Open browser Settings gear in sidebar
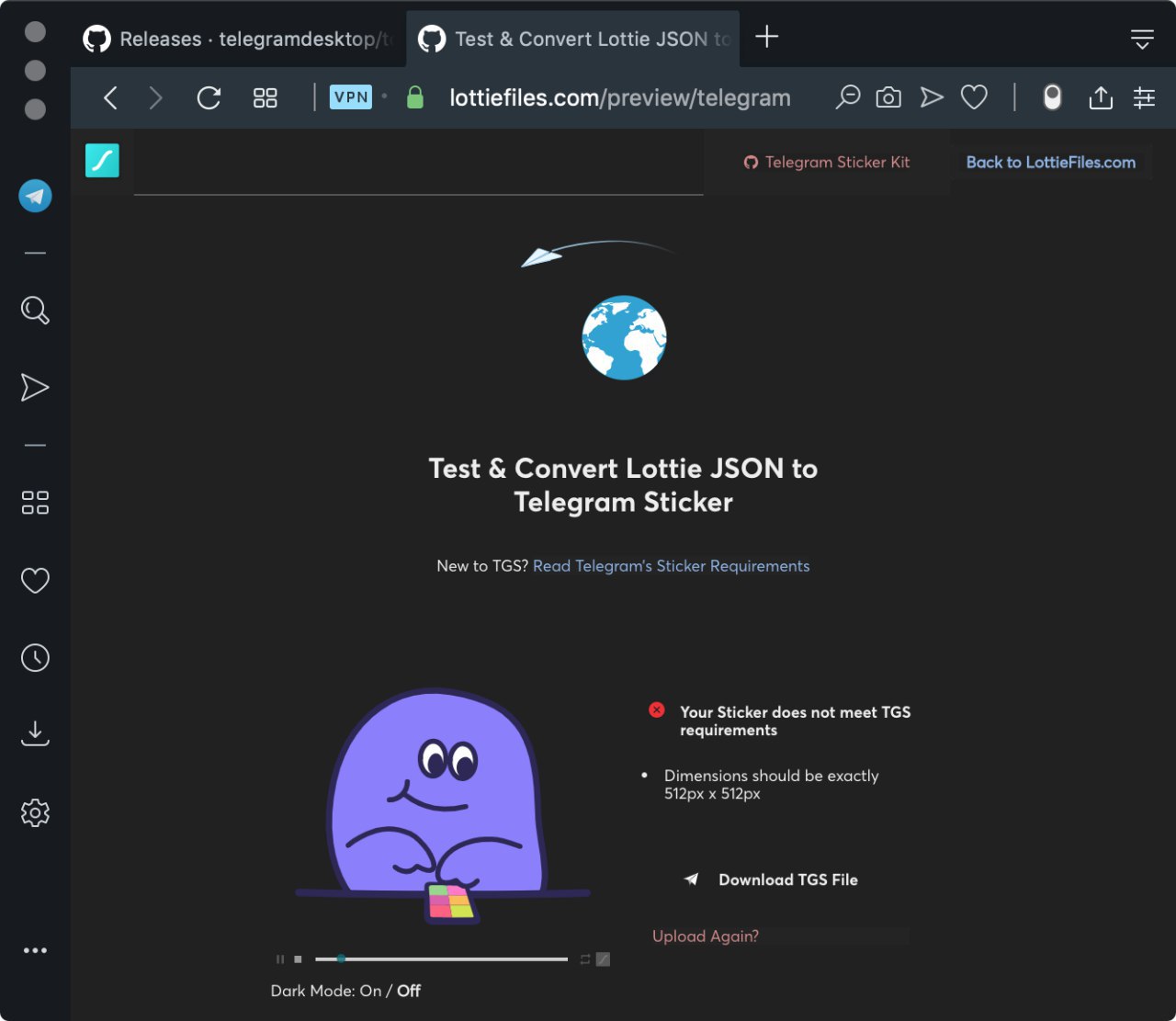This screenshot has width=1176, height=1021. (35, 812)
